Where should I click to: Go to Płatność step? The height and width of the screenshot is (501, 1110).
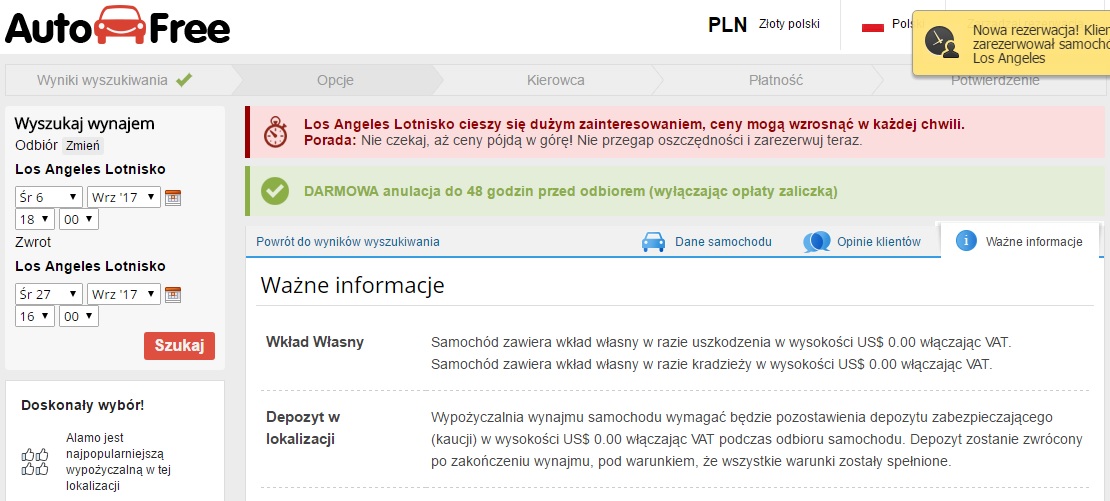pos(776,80)
